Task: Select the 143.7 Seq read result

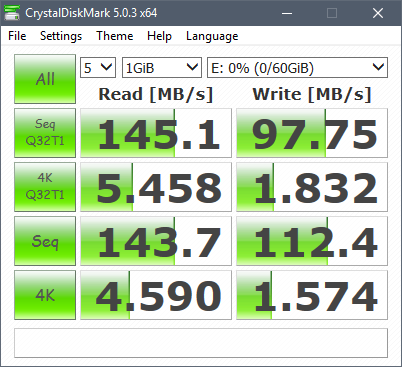Action: 156,241
